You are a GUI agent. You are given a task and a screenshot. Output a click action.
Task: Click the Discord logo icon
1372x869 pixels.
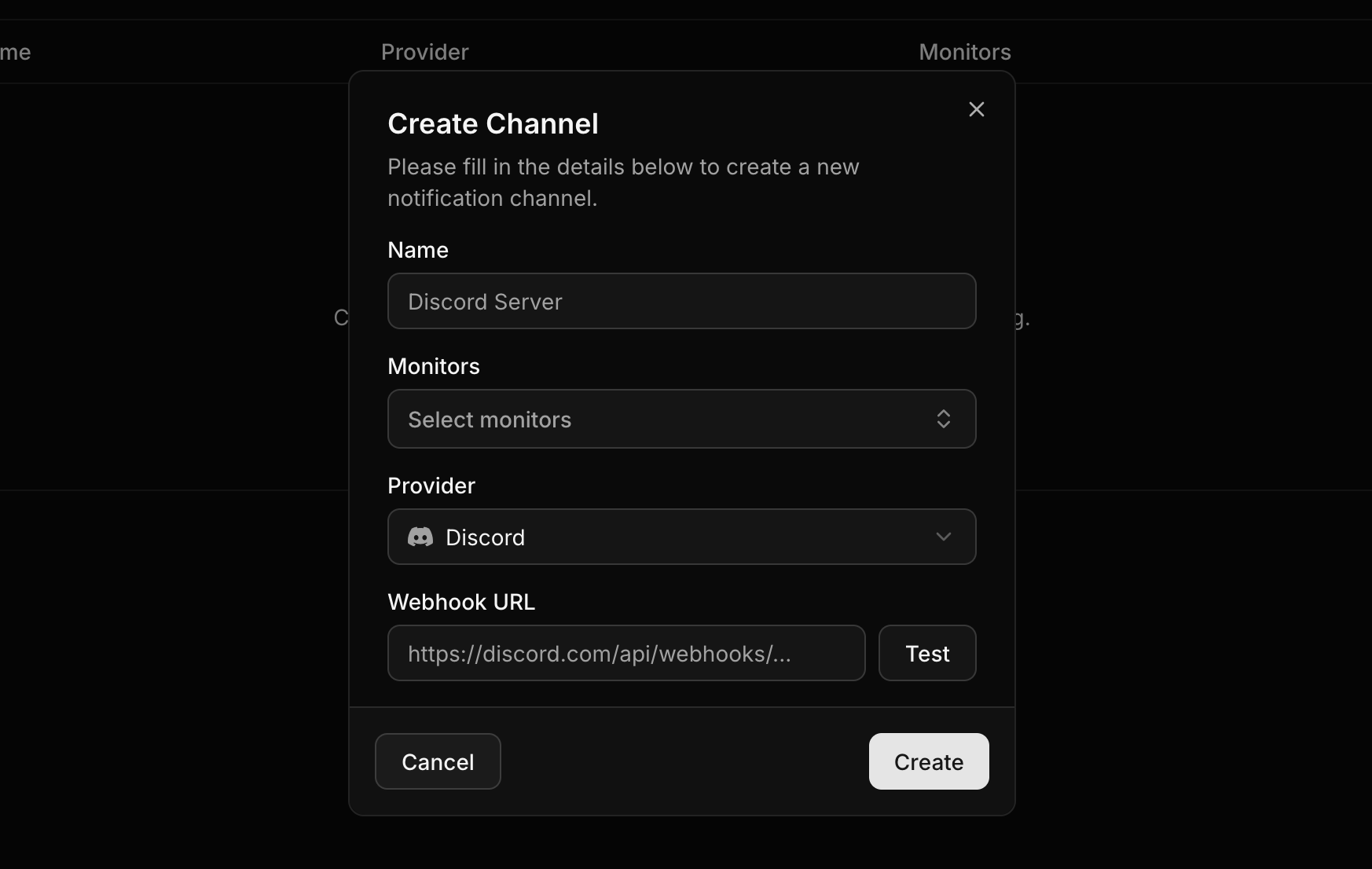tap(420, 537)
